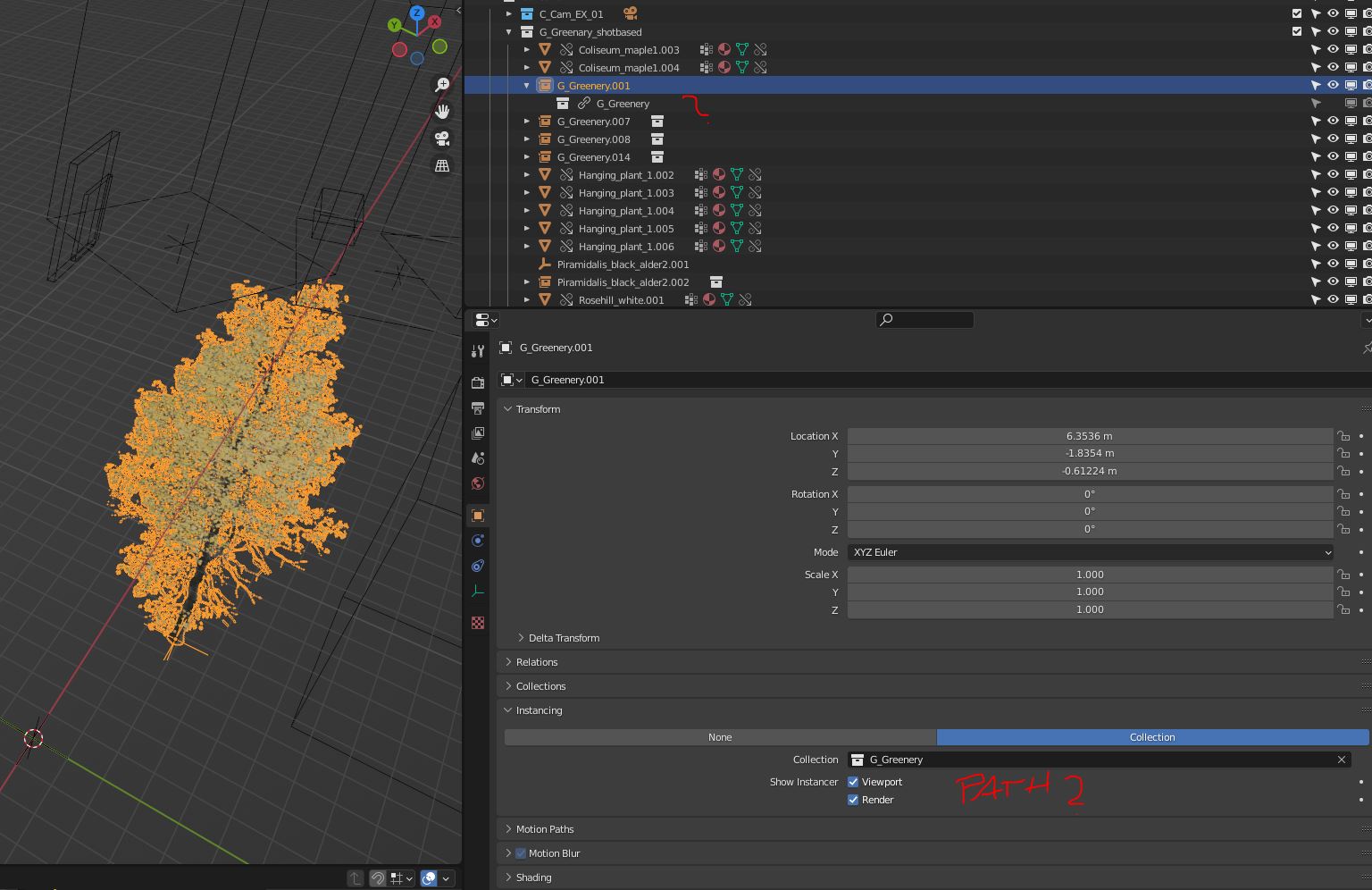
Task: Open the View Layer properties tab
Action: click(x=478, y=432)
